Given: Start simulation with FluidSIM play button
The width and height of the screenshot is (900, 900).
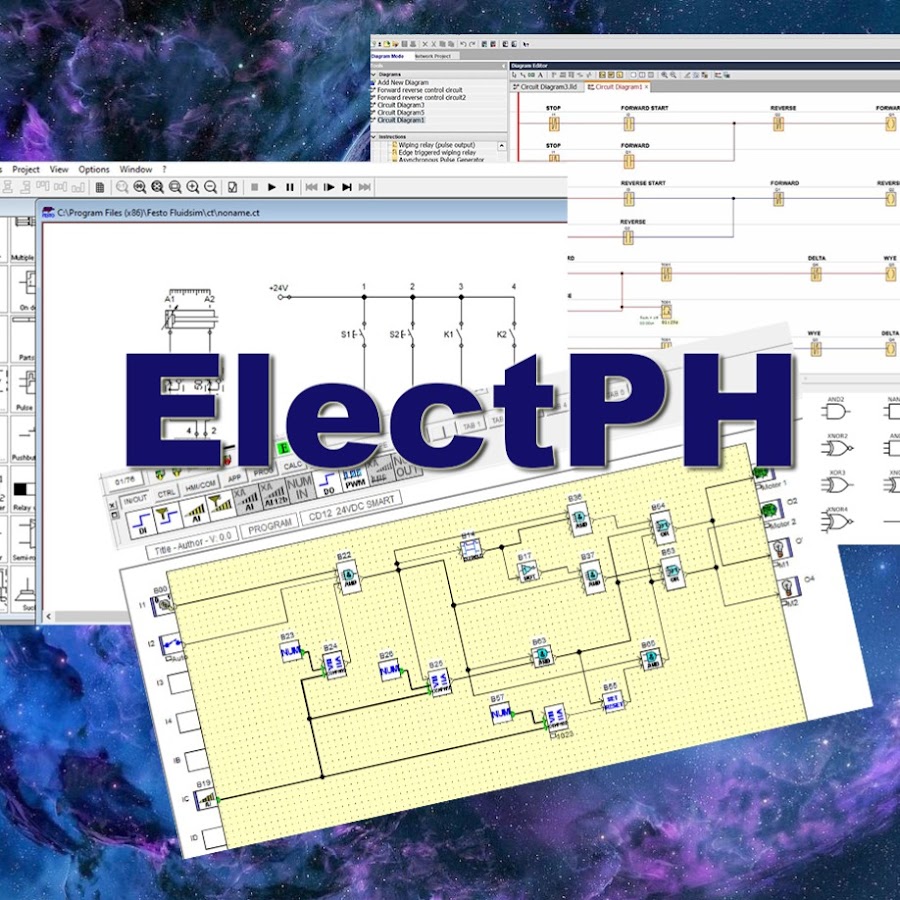Looking at the screenshot, I should pos(272,187).
